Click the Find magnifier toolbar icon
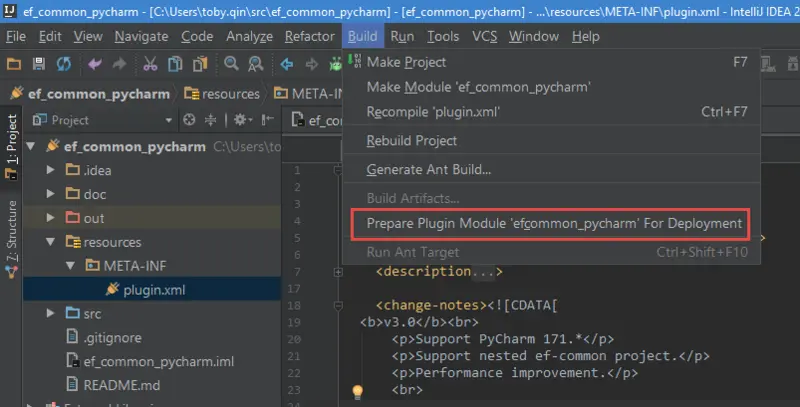Image resolution: width=800 pixels, height=407 pixels. click(x=231, y=64)
